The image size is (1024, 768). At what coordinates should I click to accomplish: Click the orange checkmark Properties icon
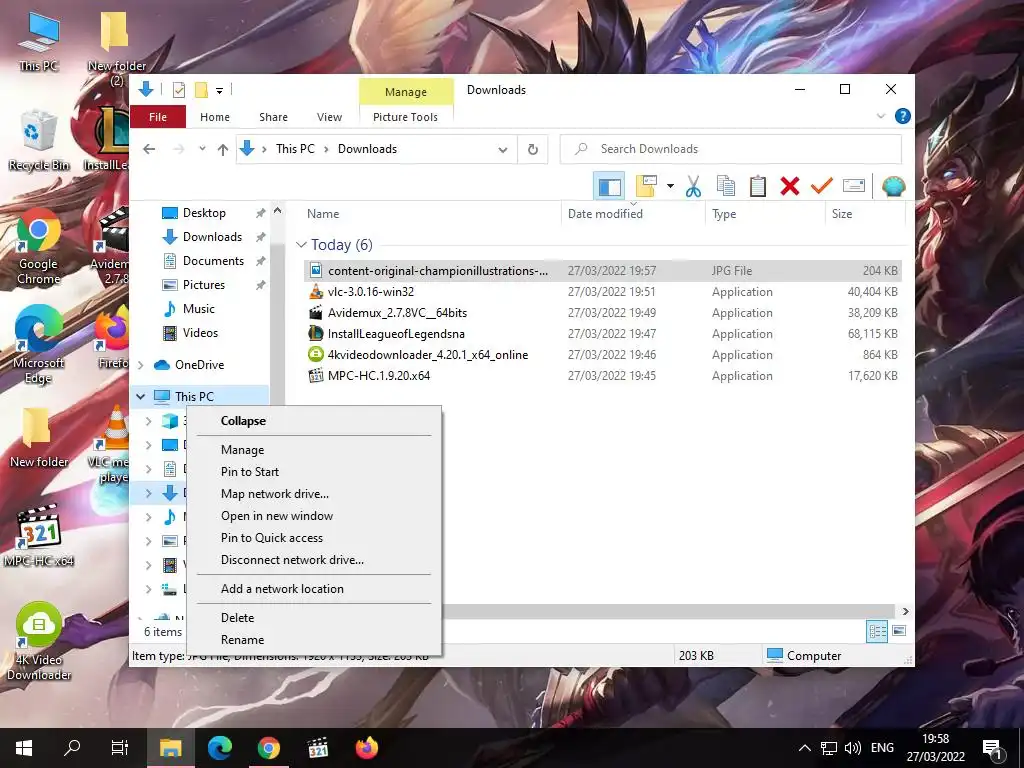click(x=822, y=186)
